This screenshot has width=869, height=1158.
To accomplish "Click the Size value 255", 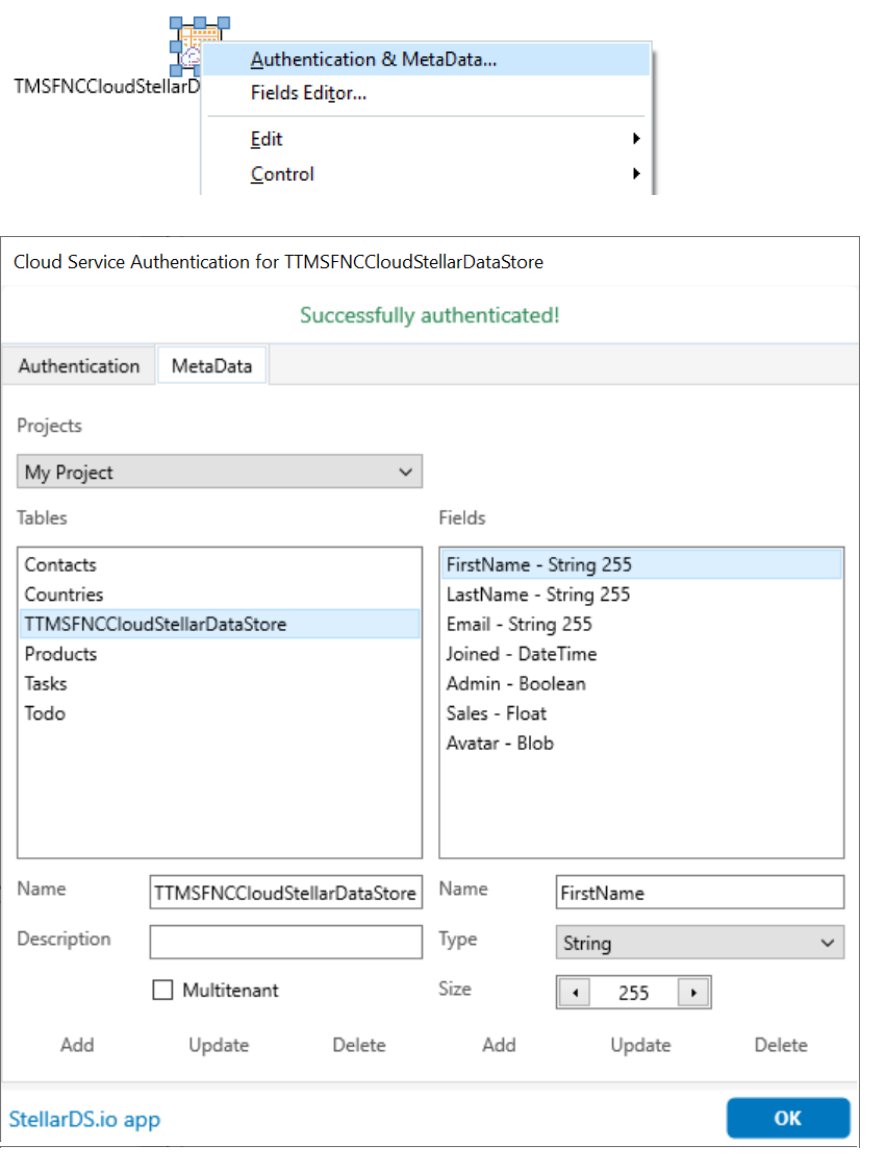I will coord(633,993).
